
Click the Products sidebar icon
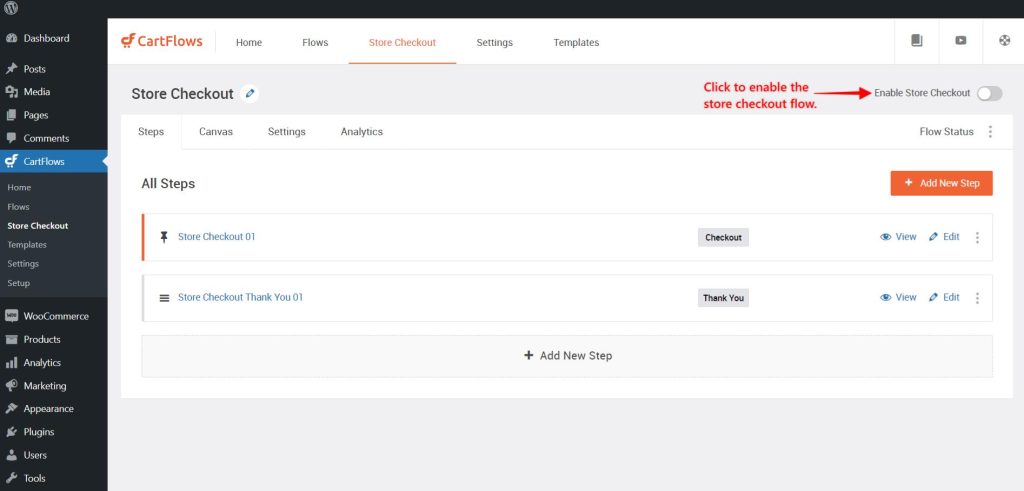(x=11, y=340)
